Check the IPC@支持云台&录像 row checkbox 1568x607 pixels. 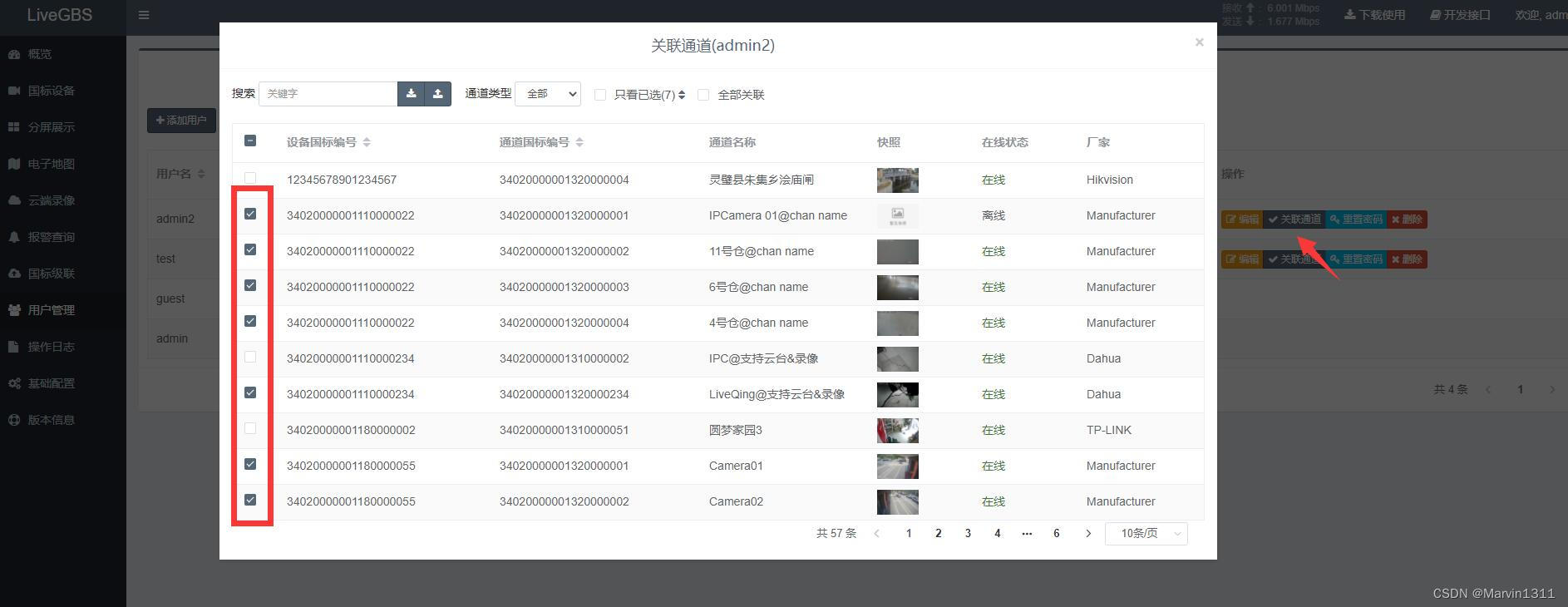click(x=250, y=357)
